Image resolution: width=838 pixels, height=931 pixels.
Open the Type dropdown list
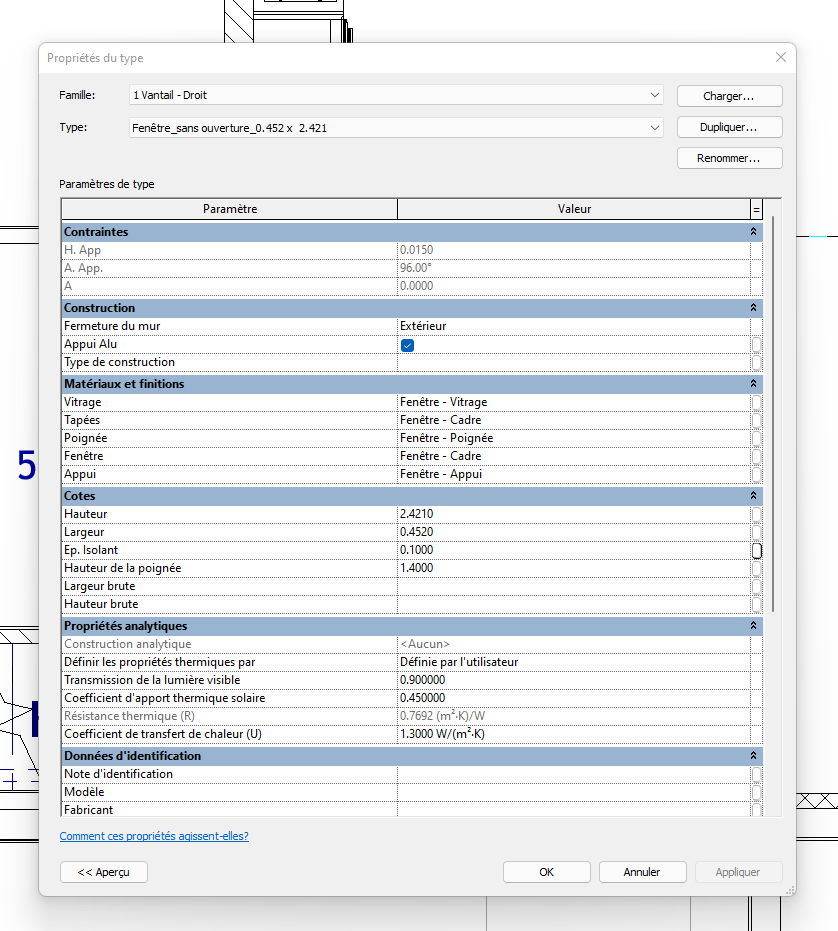[654, 127]
